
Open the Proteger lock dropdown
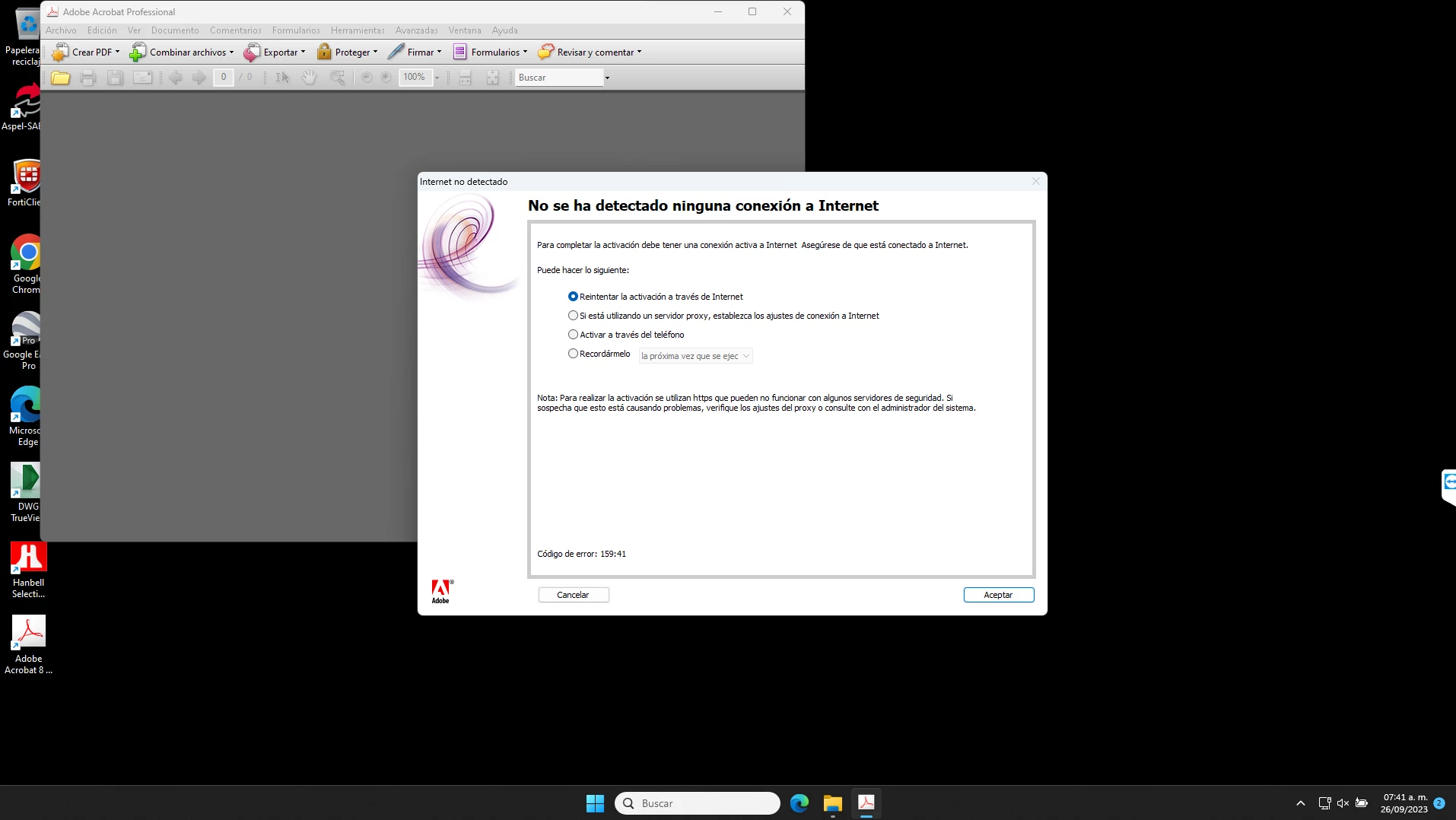pos(347,52)
